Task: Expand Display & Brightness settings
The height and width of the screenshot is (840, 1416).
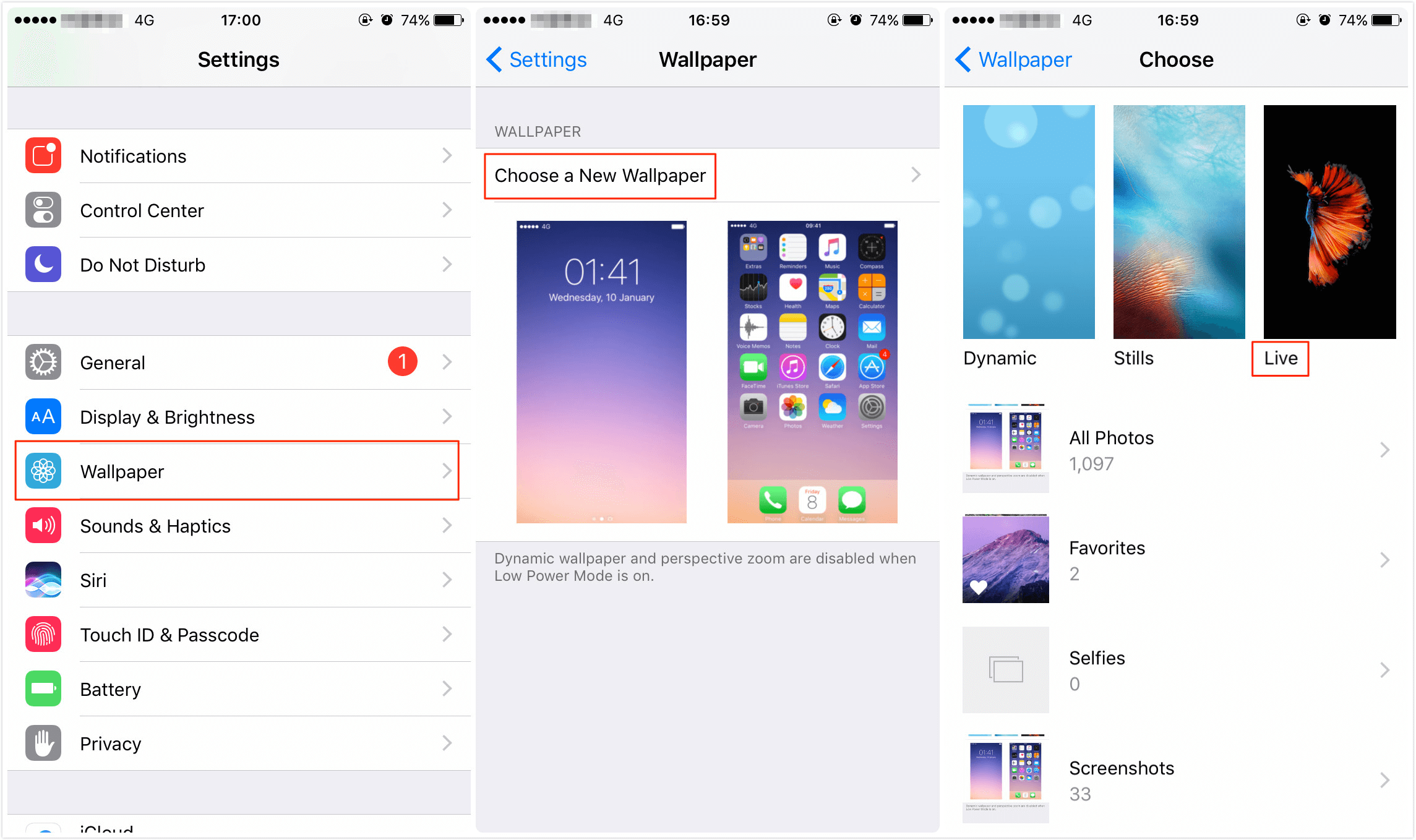Action: coord(236,414)
